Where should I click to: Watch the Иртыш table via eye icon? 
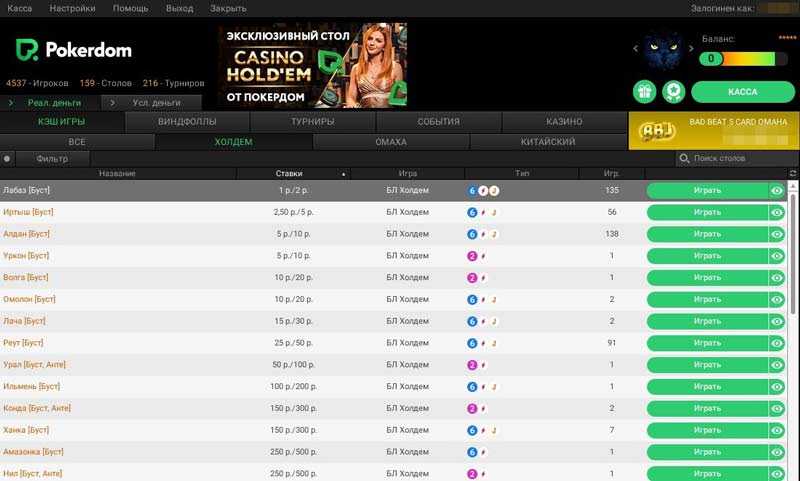click(x=777, y=212)
